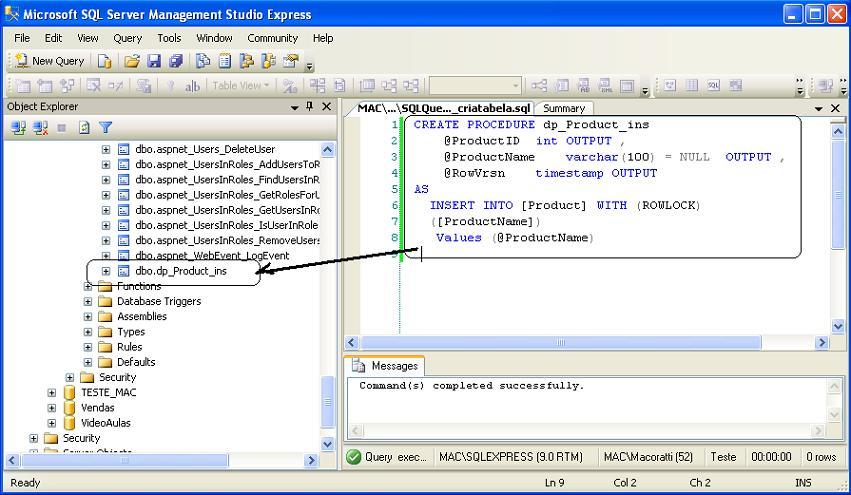851x495 pixels.
Task: Expand the Functions folder node
Action: [88, 286]
